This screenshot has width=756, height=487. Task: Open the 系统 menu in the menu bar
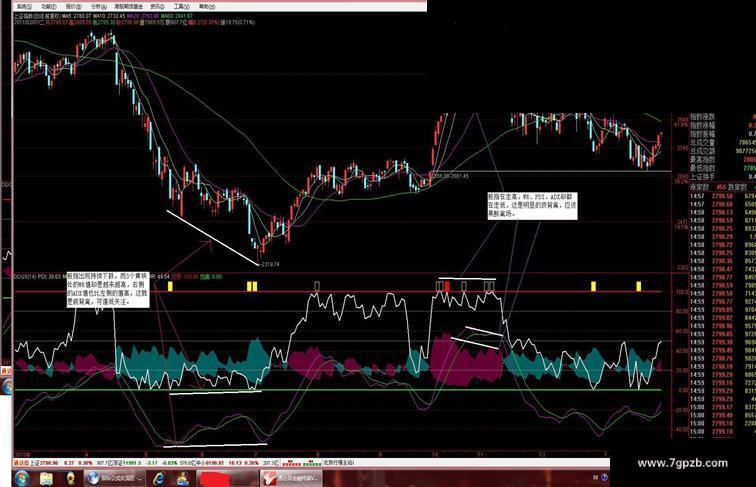point(24,7)
